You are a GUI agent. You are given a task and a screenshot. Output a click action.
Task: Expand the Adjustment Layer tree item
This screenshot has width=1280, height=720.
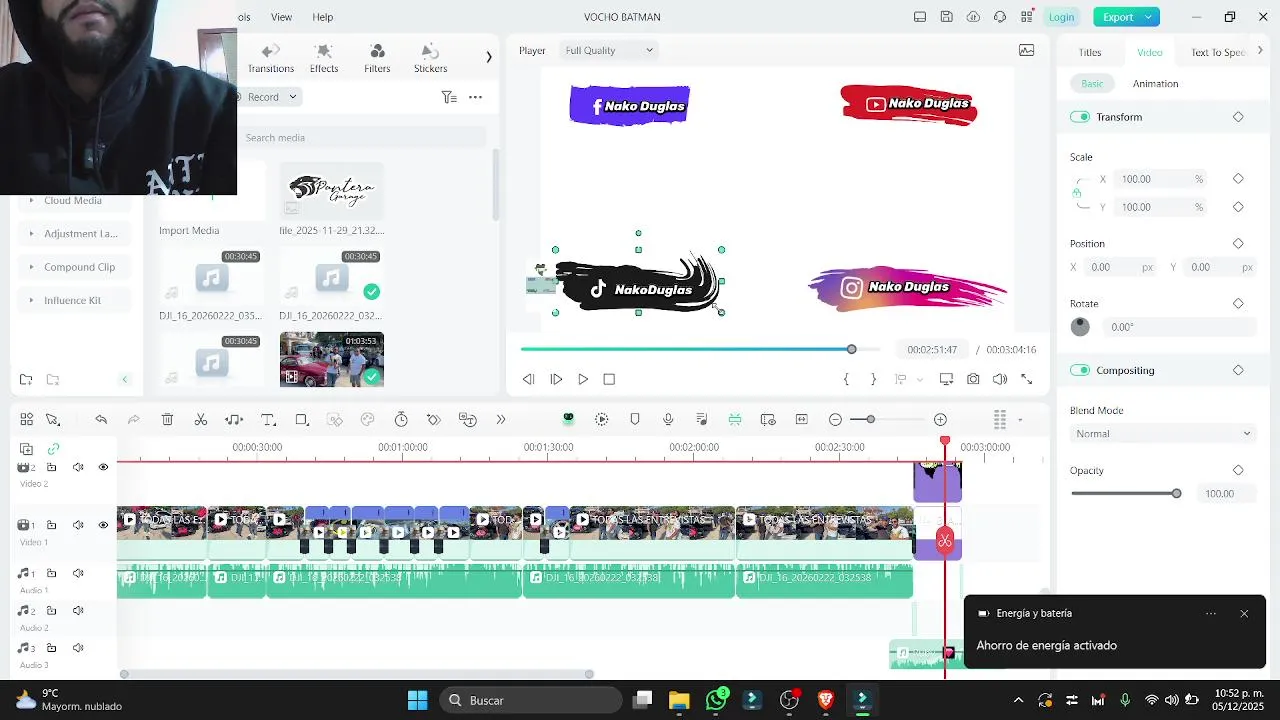pos(32,234)
